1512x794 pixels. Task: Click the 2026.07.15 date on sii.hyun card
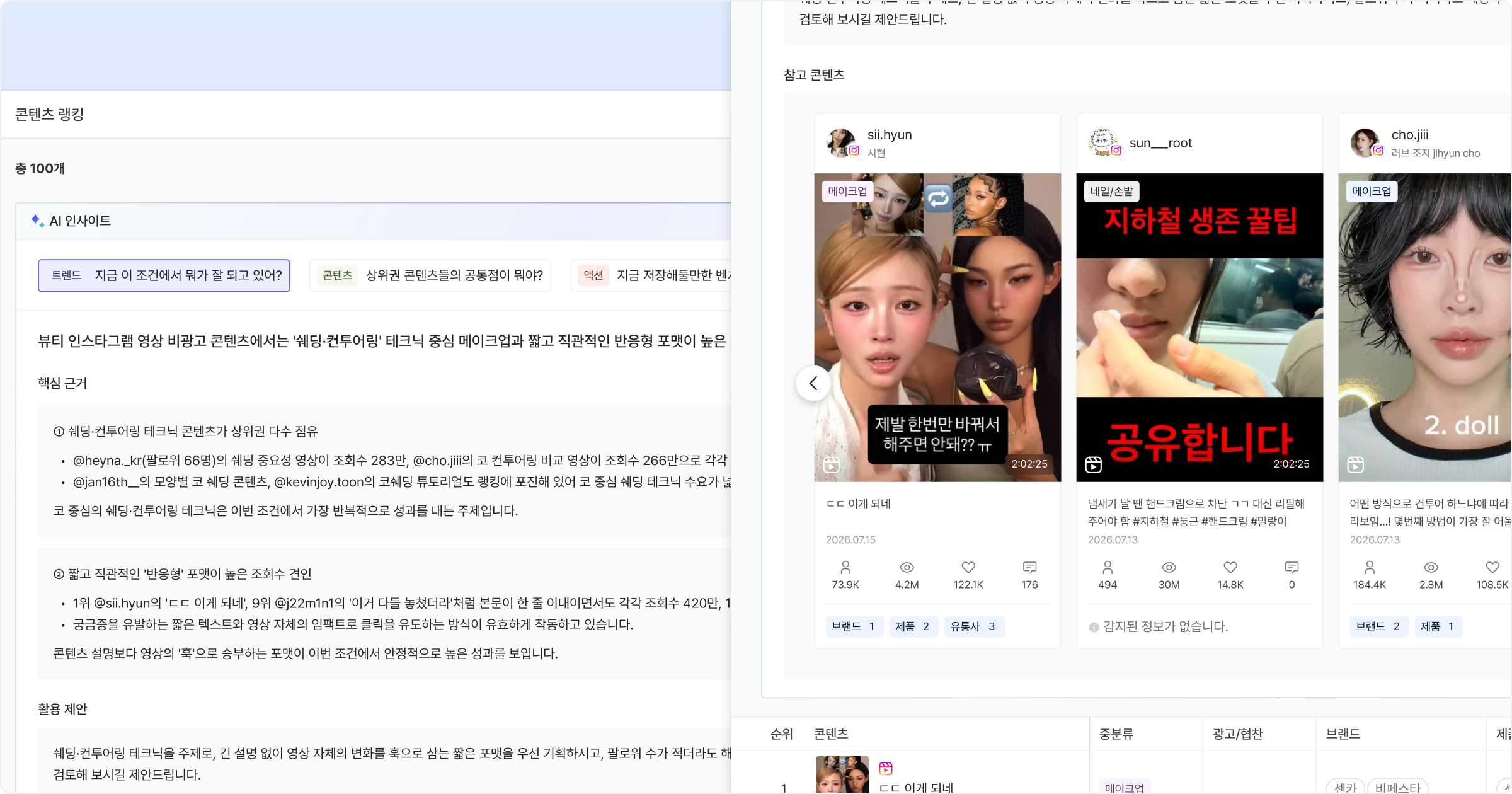click(850, 539)
